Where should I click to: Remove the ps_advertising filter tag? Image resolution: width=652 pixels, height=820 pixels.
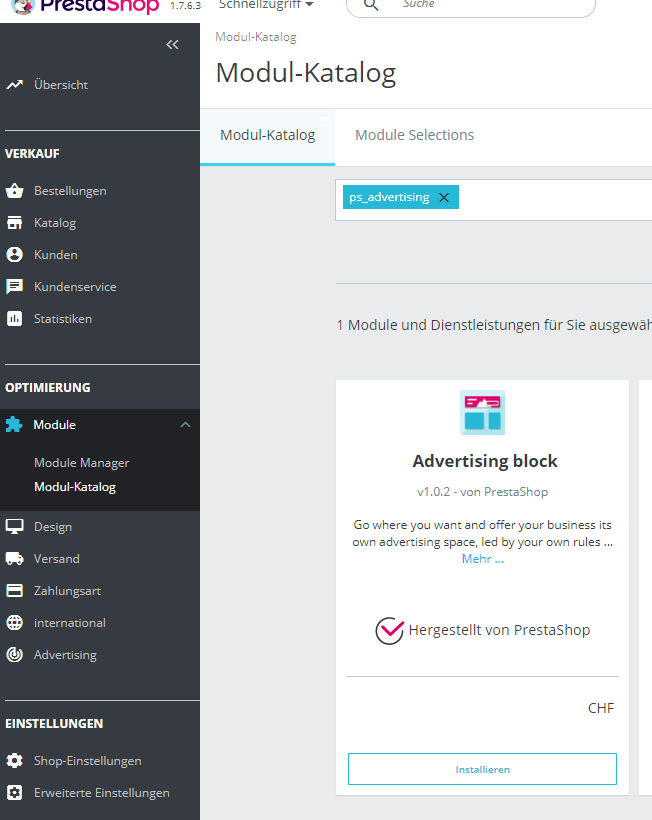click(444, 197)
